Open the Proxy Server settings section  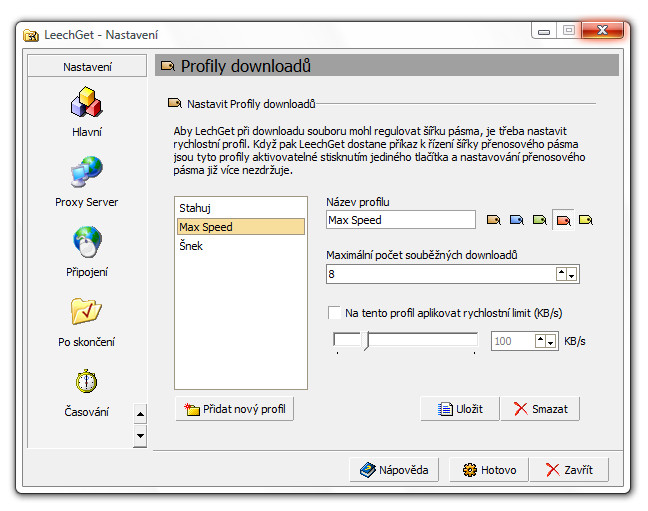pyautogui.click(x=86, y=181)
